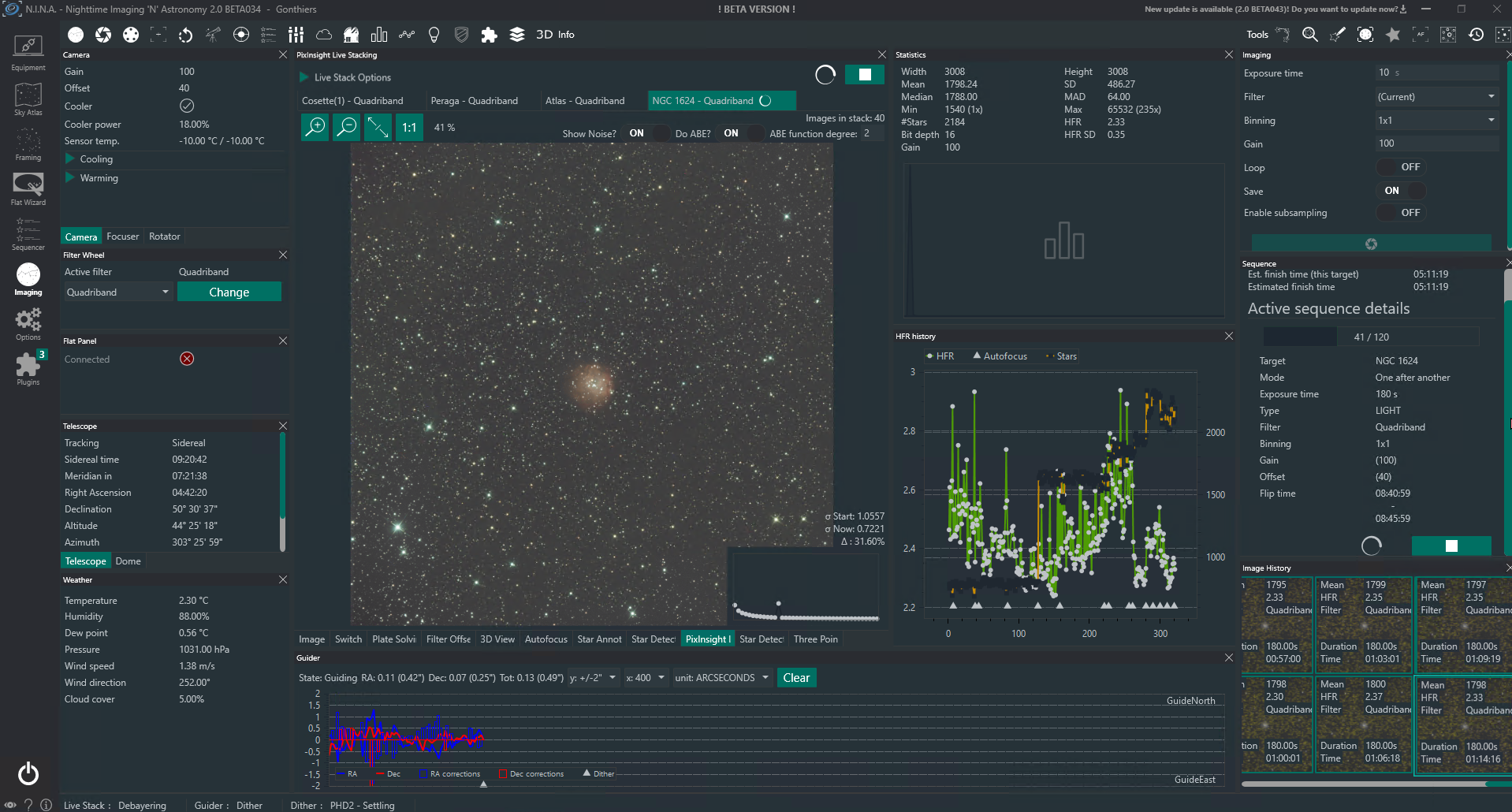1512x812 pixels.
Task: Open Options gear in the left sidebar
Action: [28, 324]
